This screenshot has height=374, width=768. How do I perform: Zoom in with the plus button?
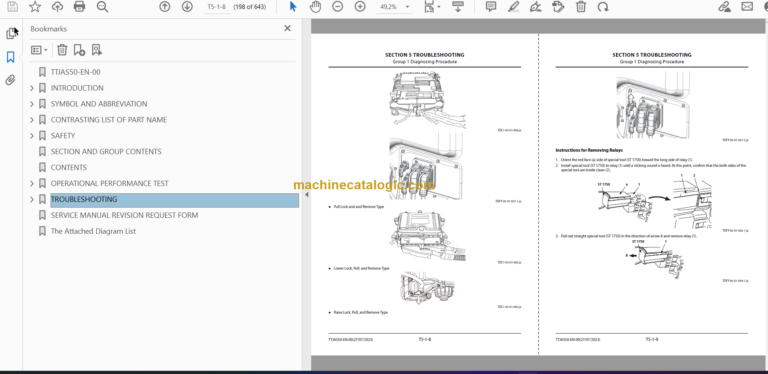[360, 7]
